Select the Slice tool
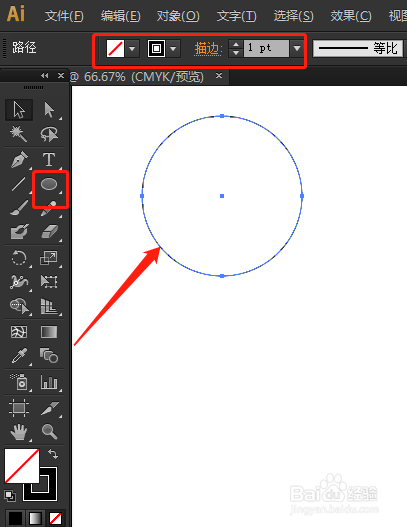This screenshot has width=407, height=527. tap(49, 408)
